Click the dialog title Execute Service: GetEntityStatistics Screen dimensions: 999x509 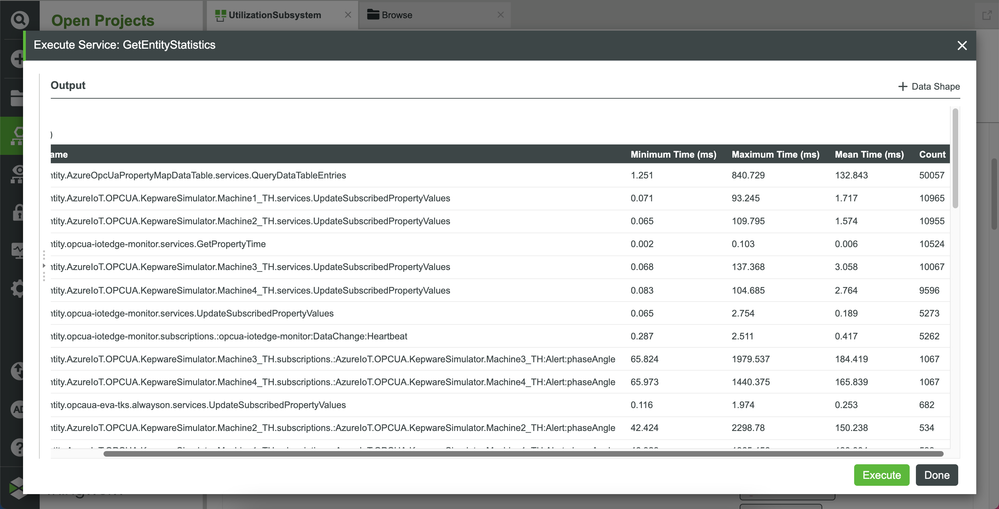click(124, 45)
